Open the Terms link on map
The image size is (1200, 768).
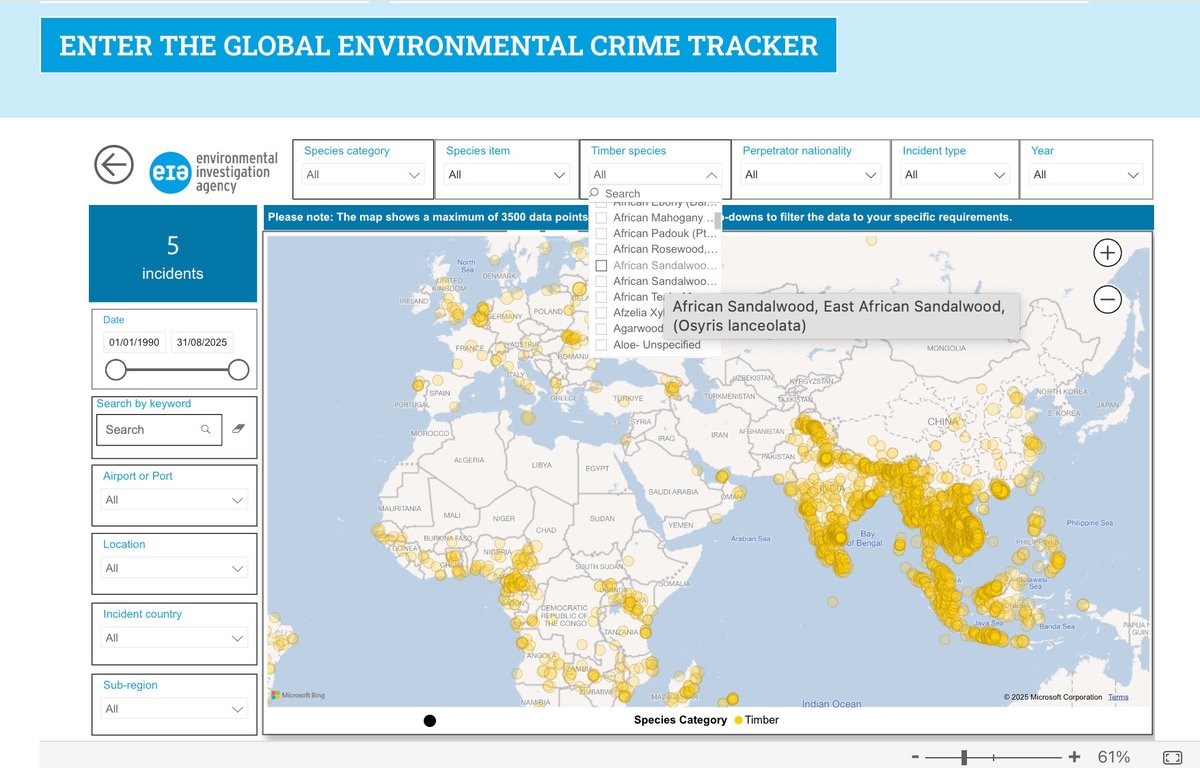click(x=1118, y=697)
